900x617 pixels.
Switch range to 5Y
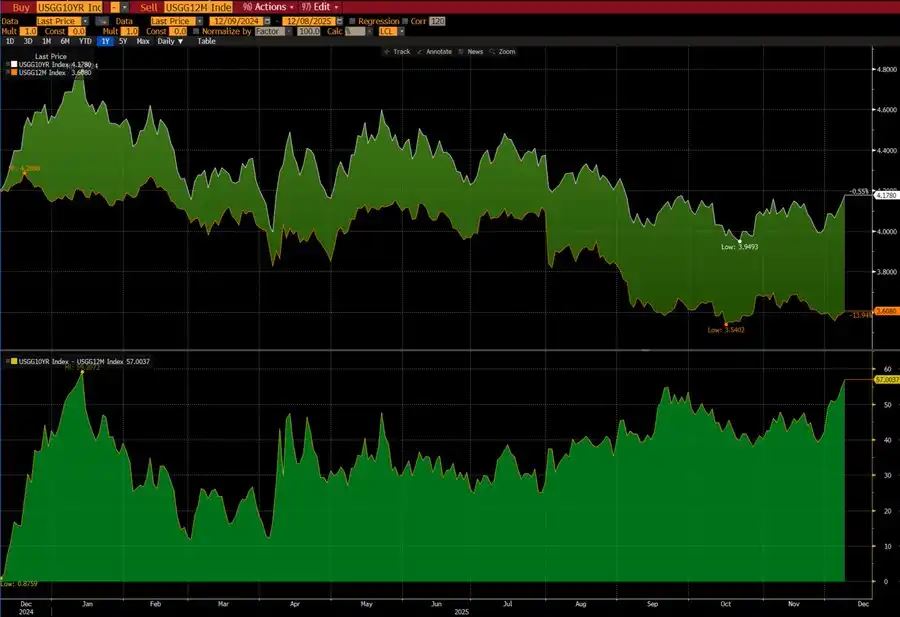[x=123, y=41]
